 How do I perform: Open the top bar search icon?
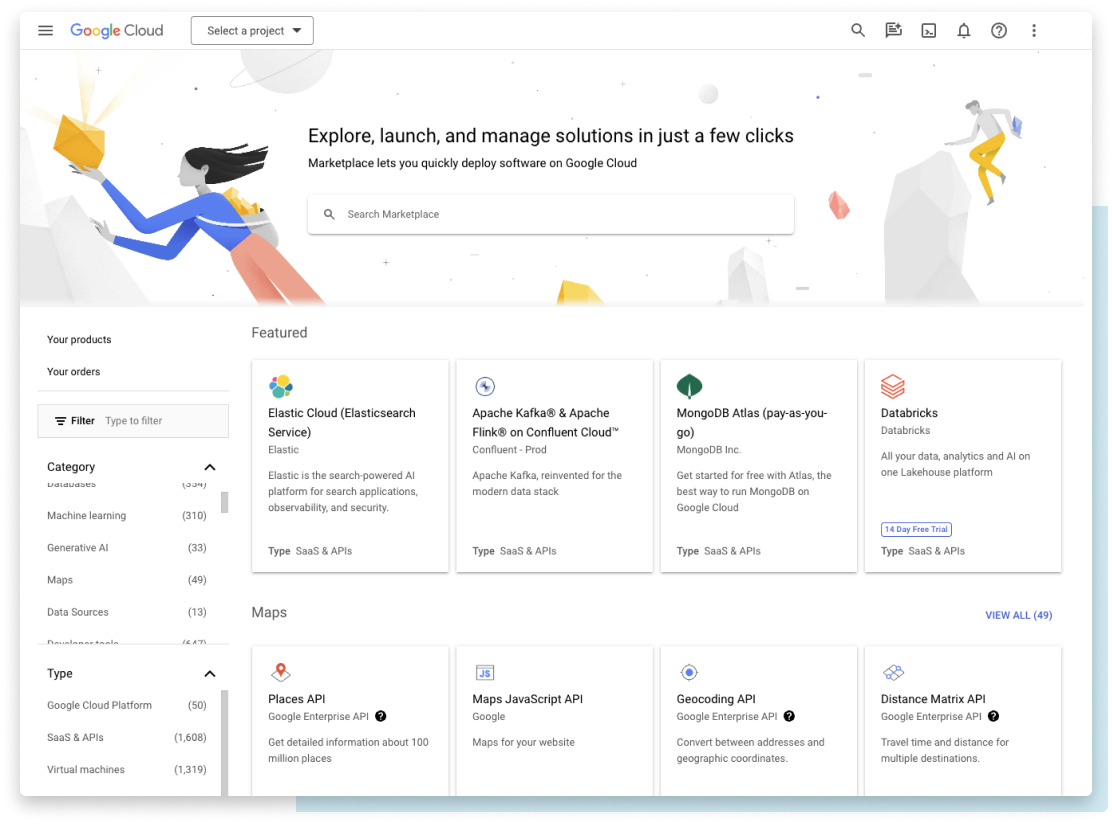[x=857, y=30]
